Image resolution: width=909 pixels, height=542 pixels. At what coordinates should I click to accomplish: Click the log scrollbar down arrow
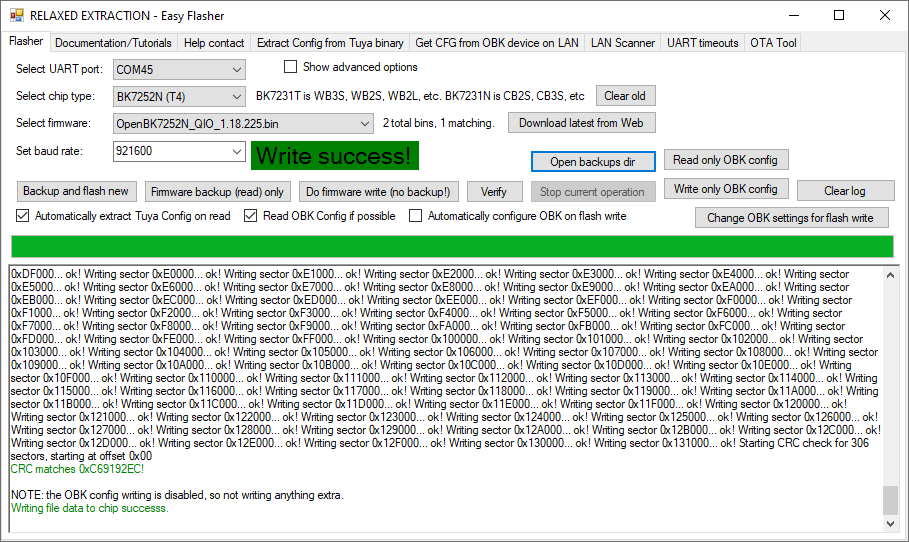pyautogui.click(x=890, y=523)
